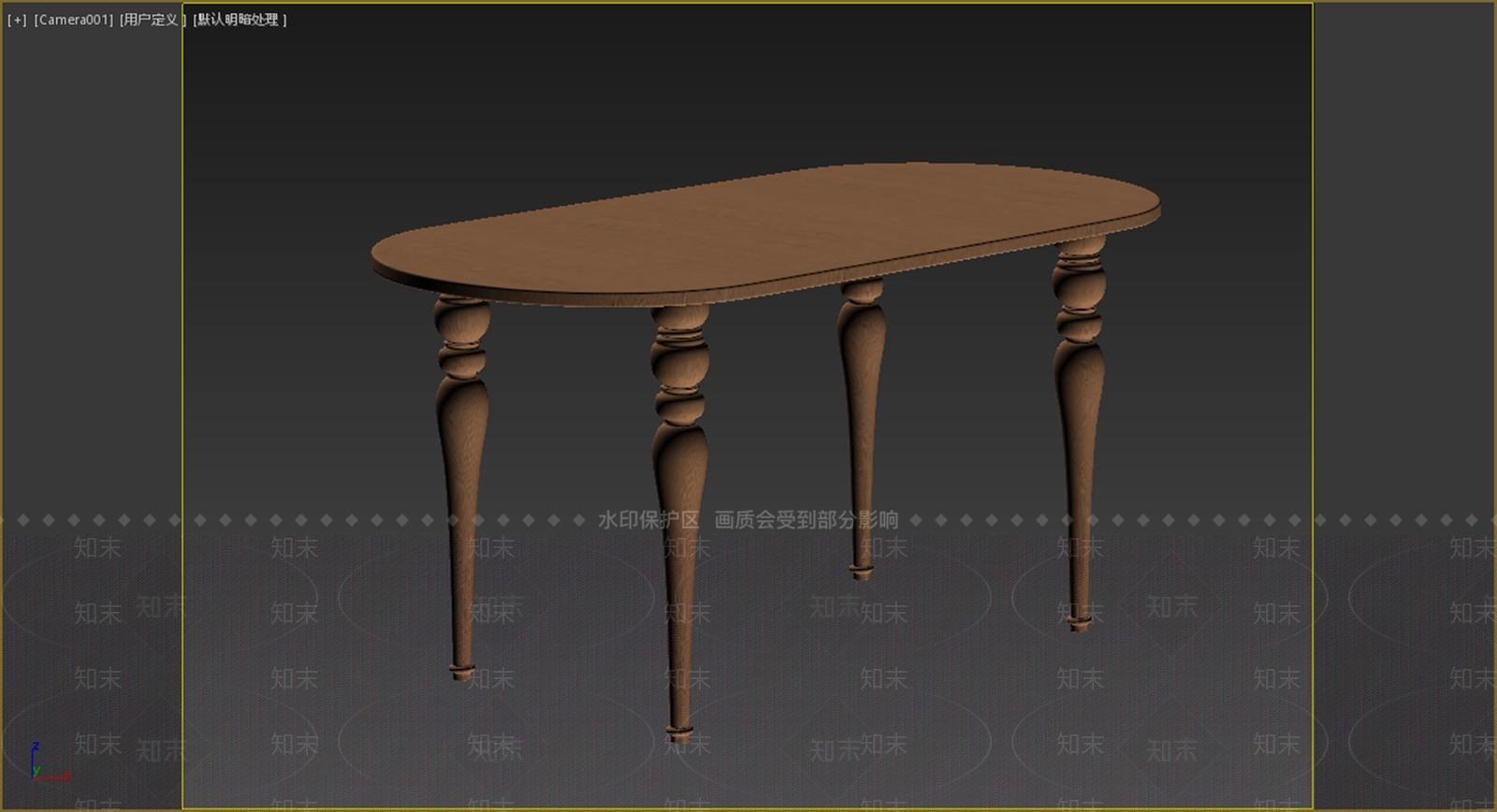Open the [Camera001] viewport view menu

pos(74,20)
